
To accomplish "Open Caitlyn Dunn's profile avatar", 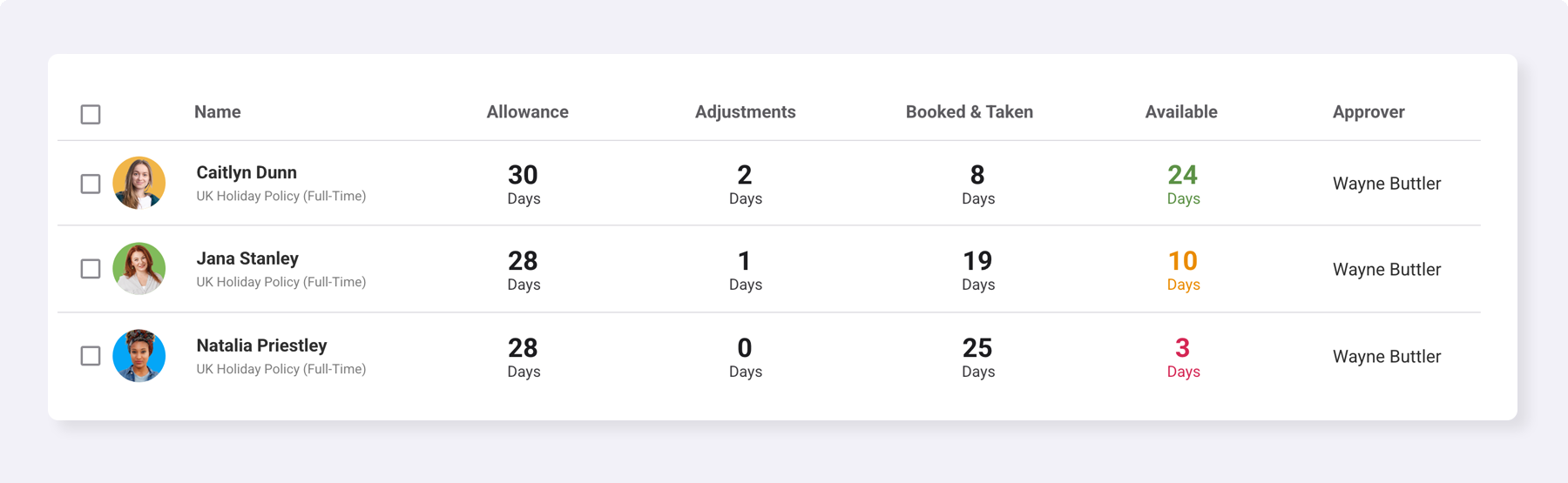I will pos(139,183).
